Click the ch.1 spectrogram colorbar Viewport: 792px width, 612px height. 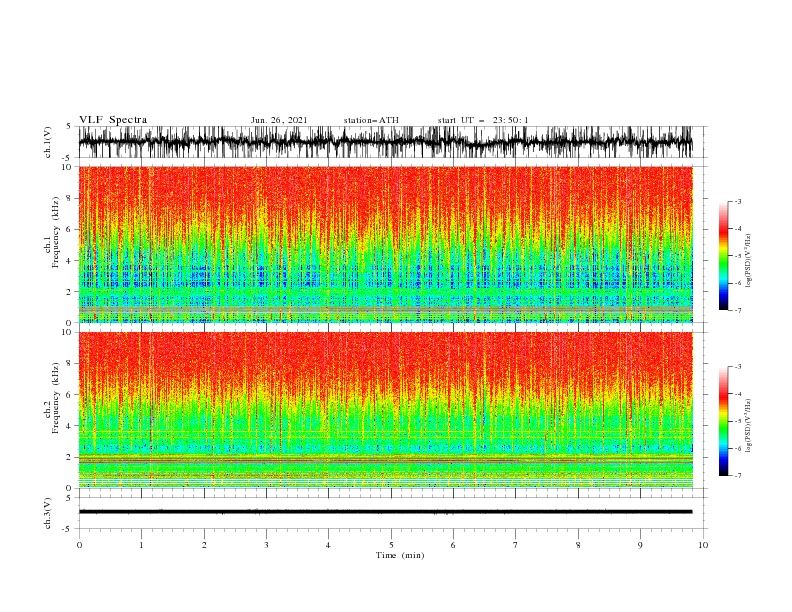[723, 256]
